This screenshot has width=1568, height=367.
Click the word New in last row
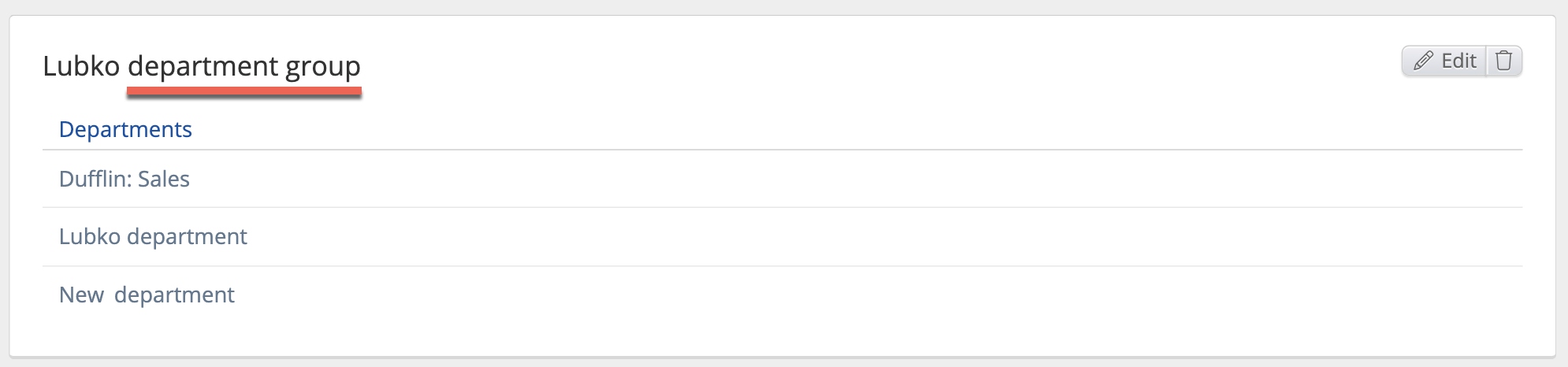tap(82, 295)
